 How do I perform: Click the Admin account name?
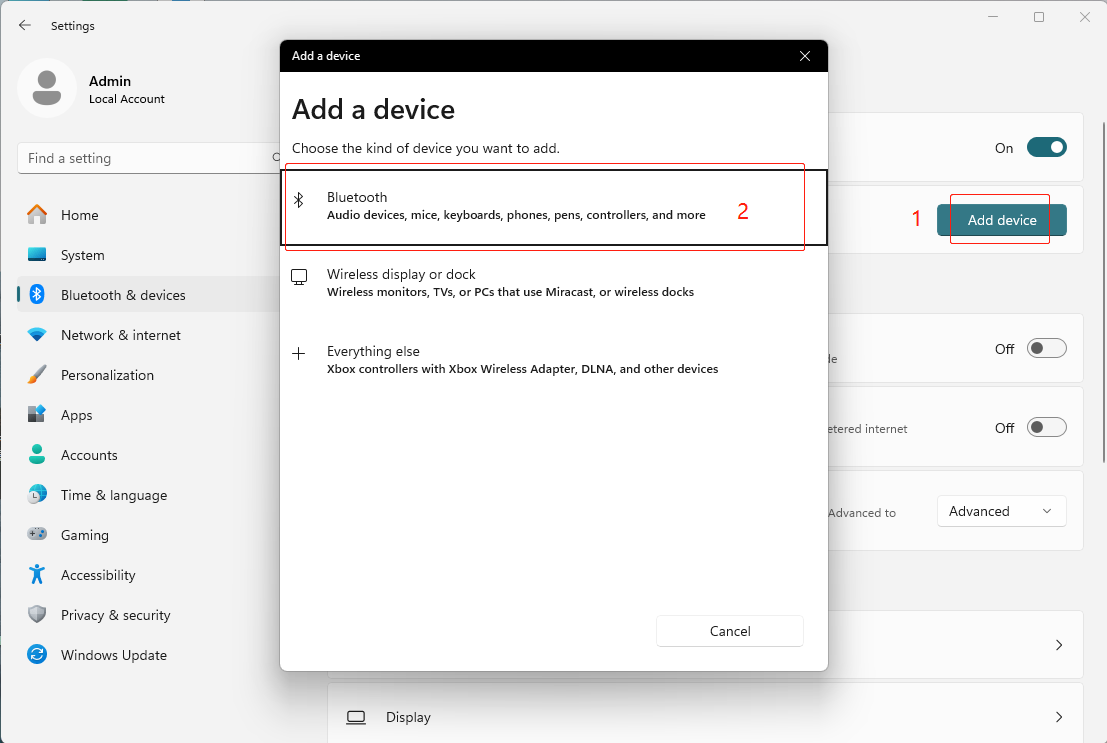[x=109, y=81]
